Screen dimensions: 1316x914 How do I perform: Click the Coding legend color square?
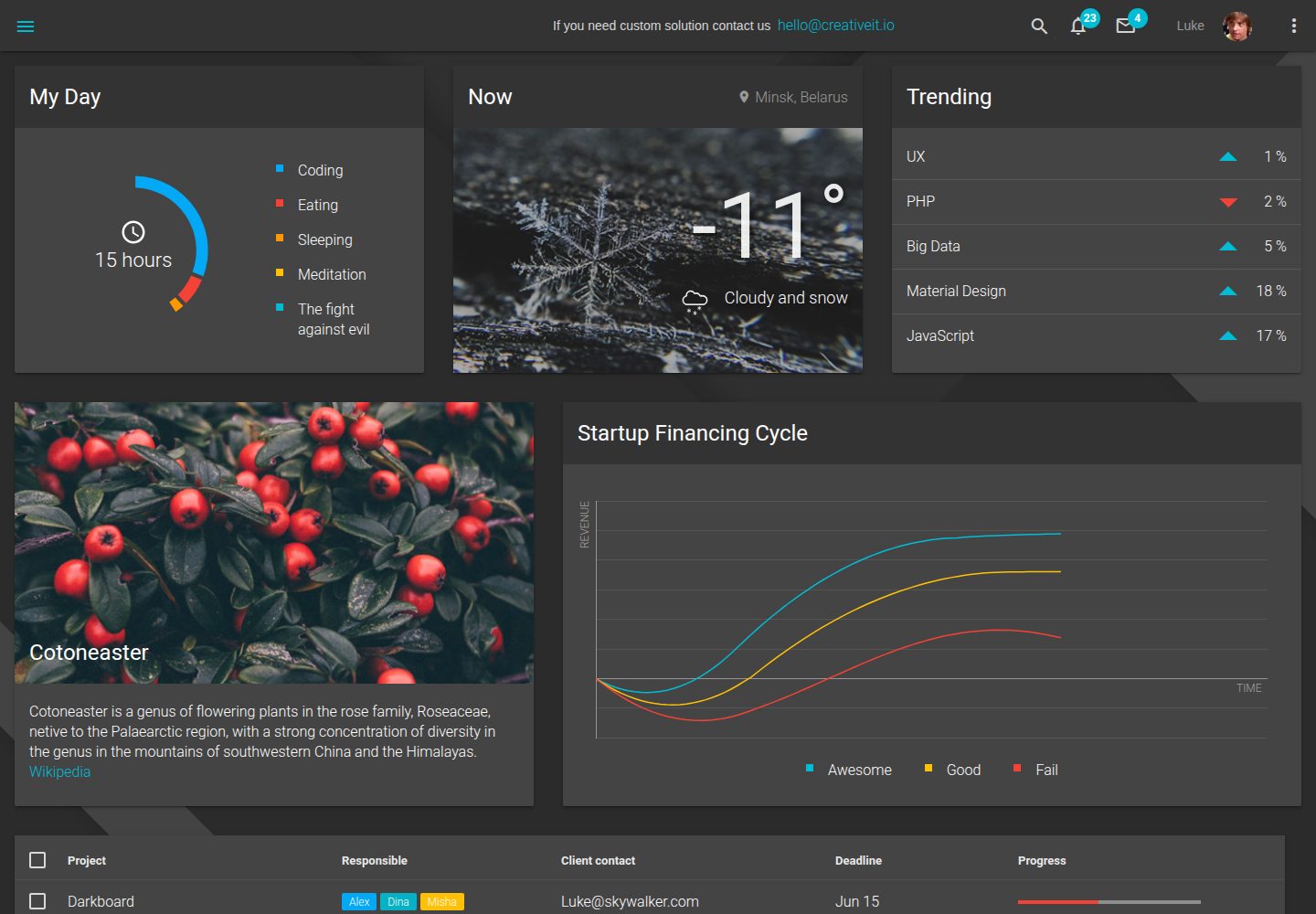point(280,168)
